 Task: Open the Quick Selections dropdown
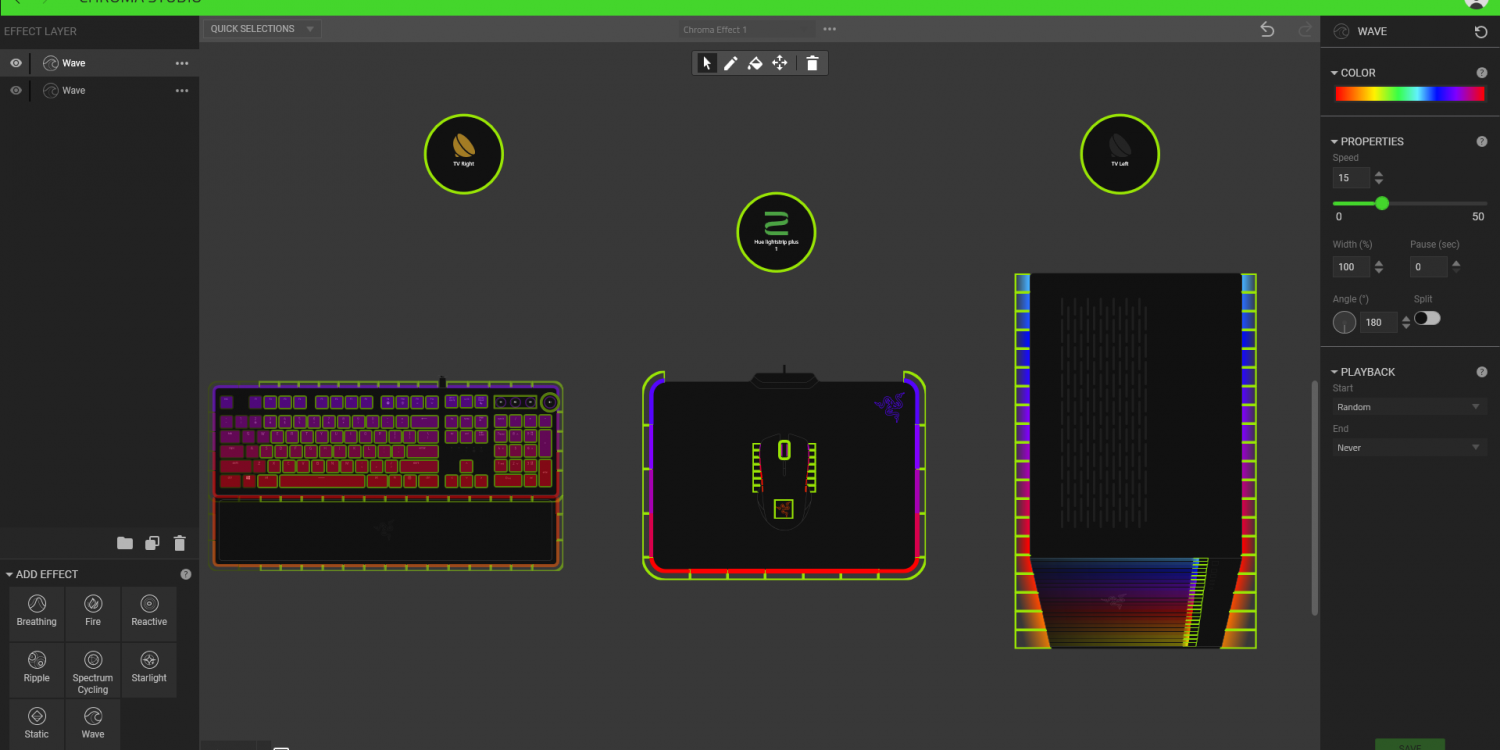click(x=263, y=29)
